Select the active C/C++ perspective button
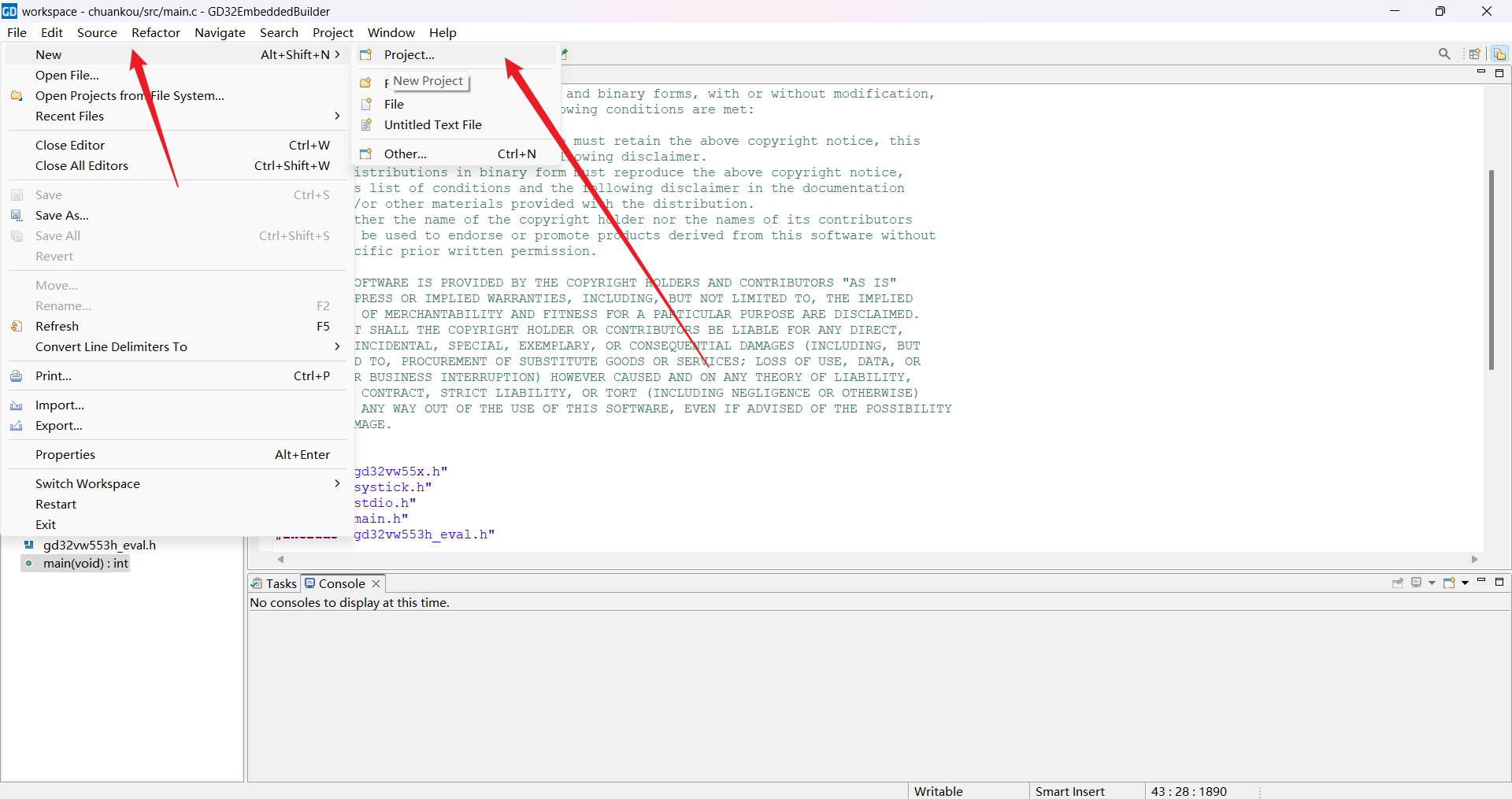The height and width of the screenshot is (799, 1512). tap(1499, 54)
